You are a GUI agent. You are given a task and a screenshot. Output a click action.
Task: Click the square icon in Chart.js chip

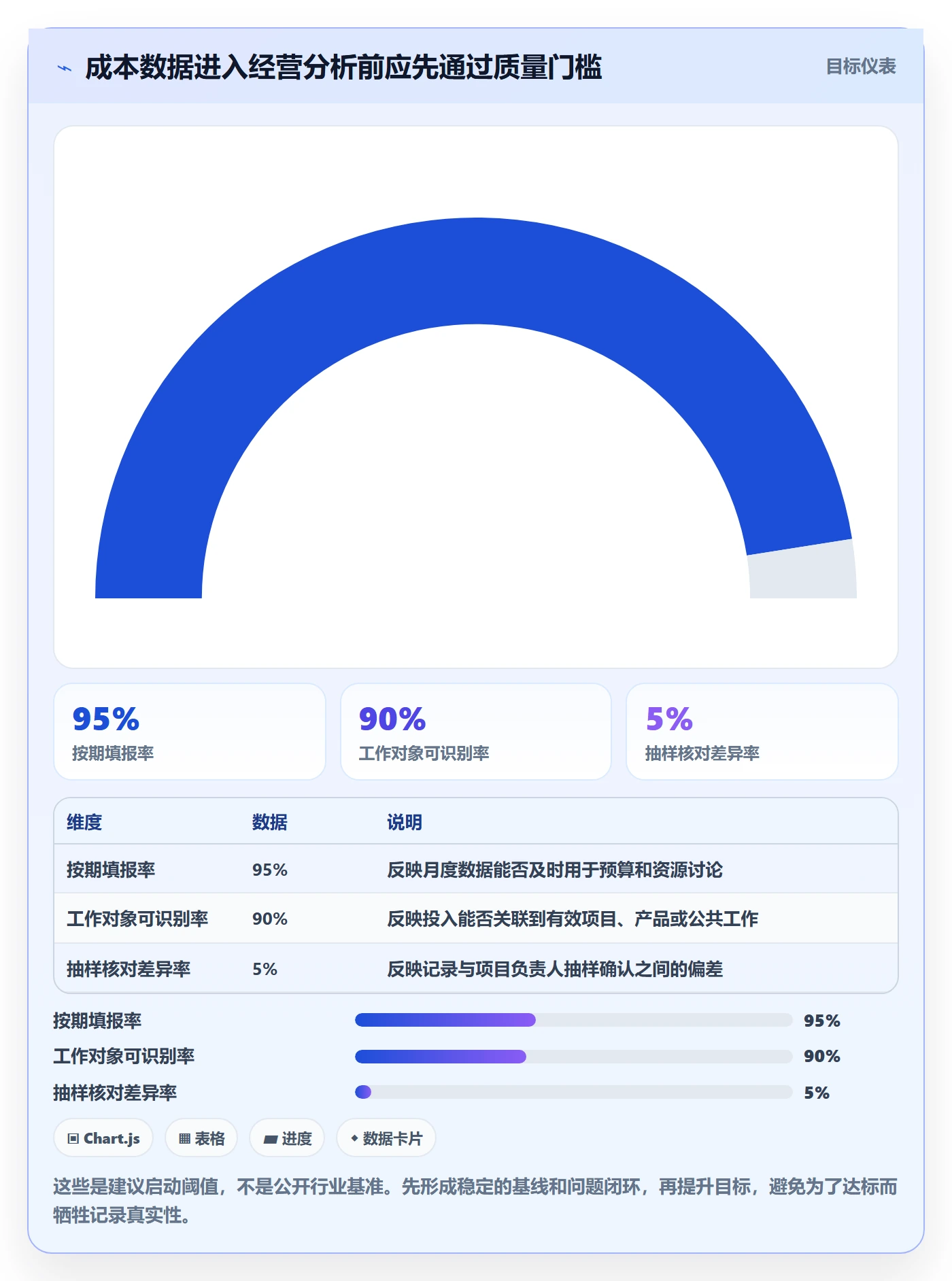coord(73,1138)
